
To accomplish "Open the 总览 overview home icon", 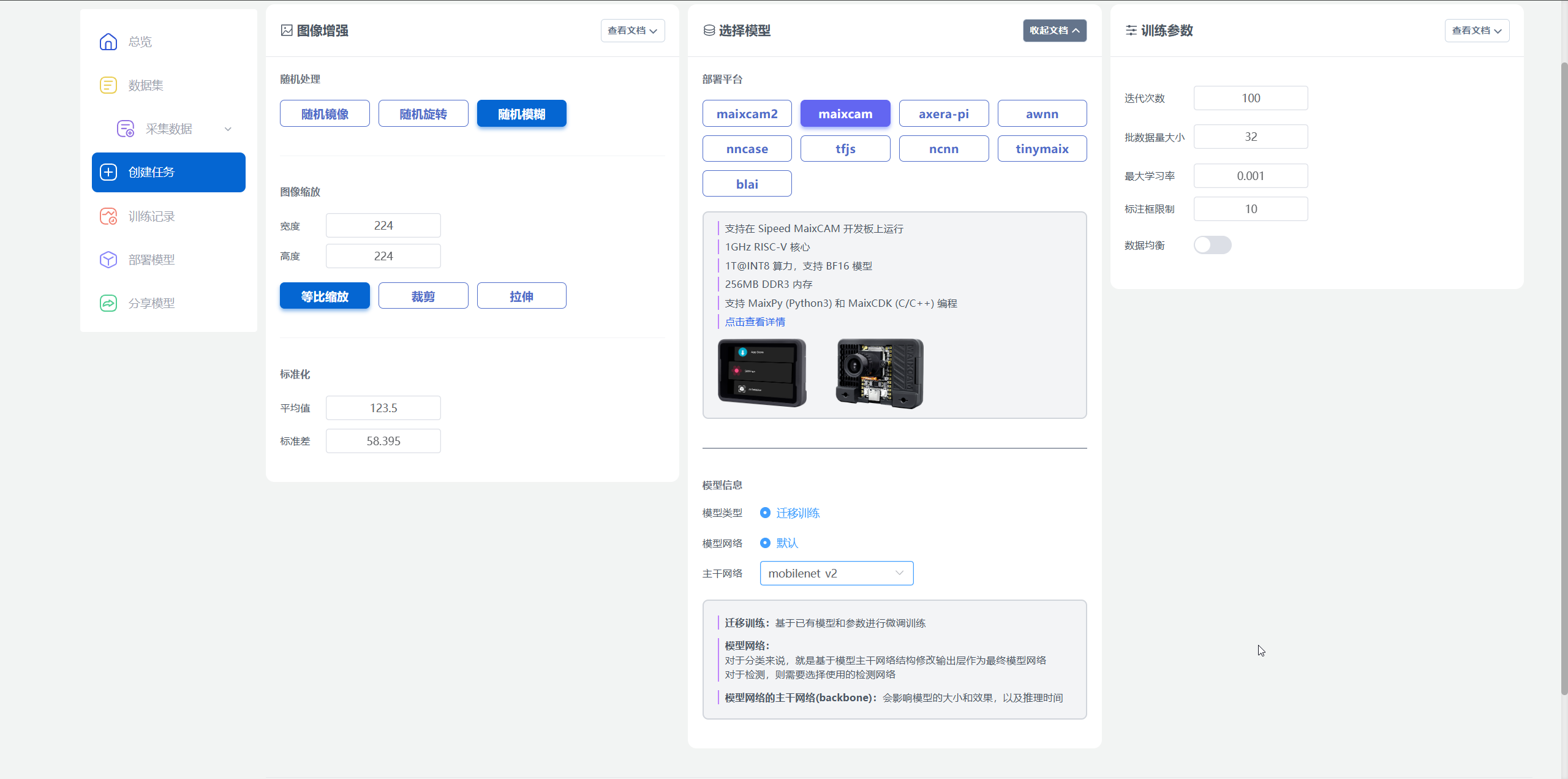I will tap(108, 42).
